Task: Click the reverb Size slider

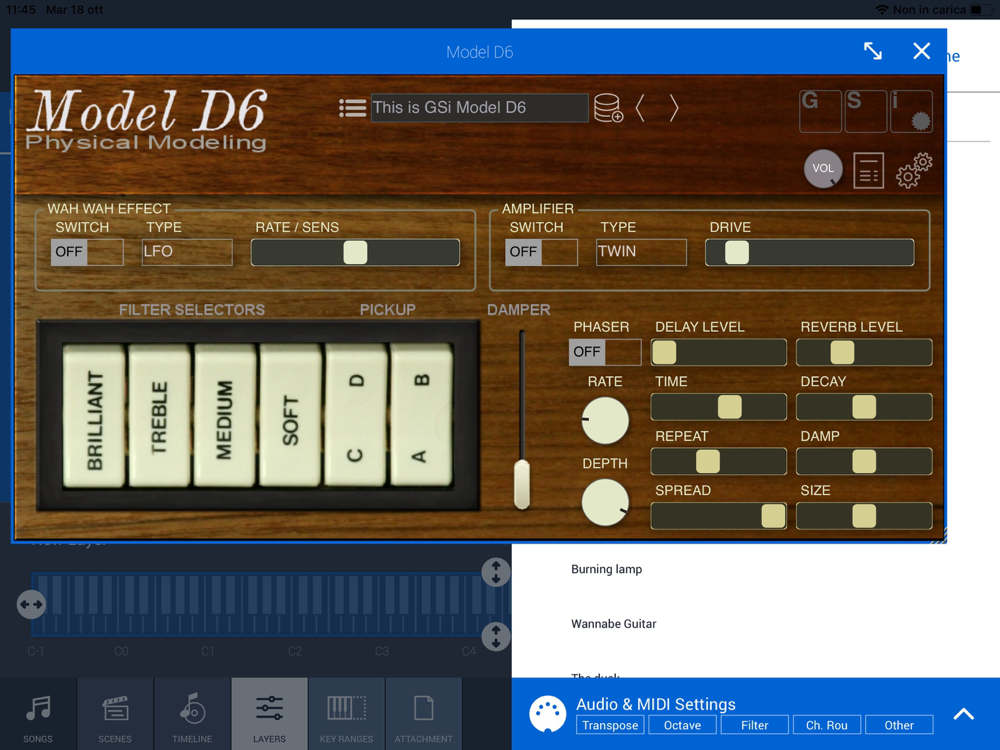Action: click(x=864, y=516)
